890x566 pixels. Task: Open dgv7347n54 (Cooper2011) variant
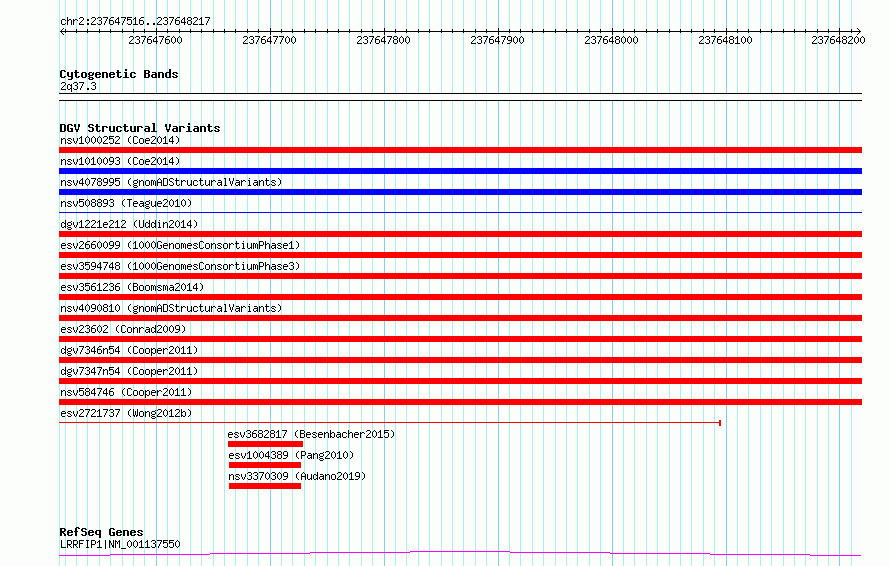pos(129,371)
